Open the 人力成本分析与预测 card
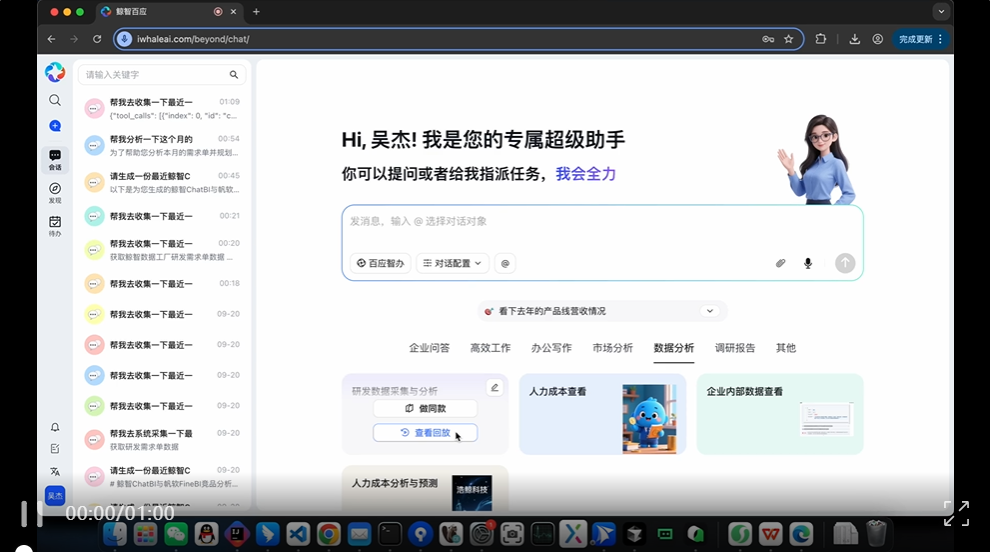This screenshot has height=552, width=990. click(425, 489)
